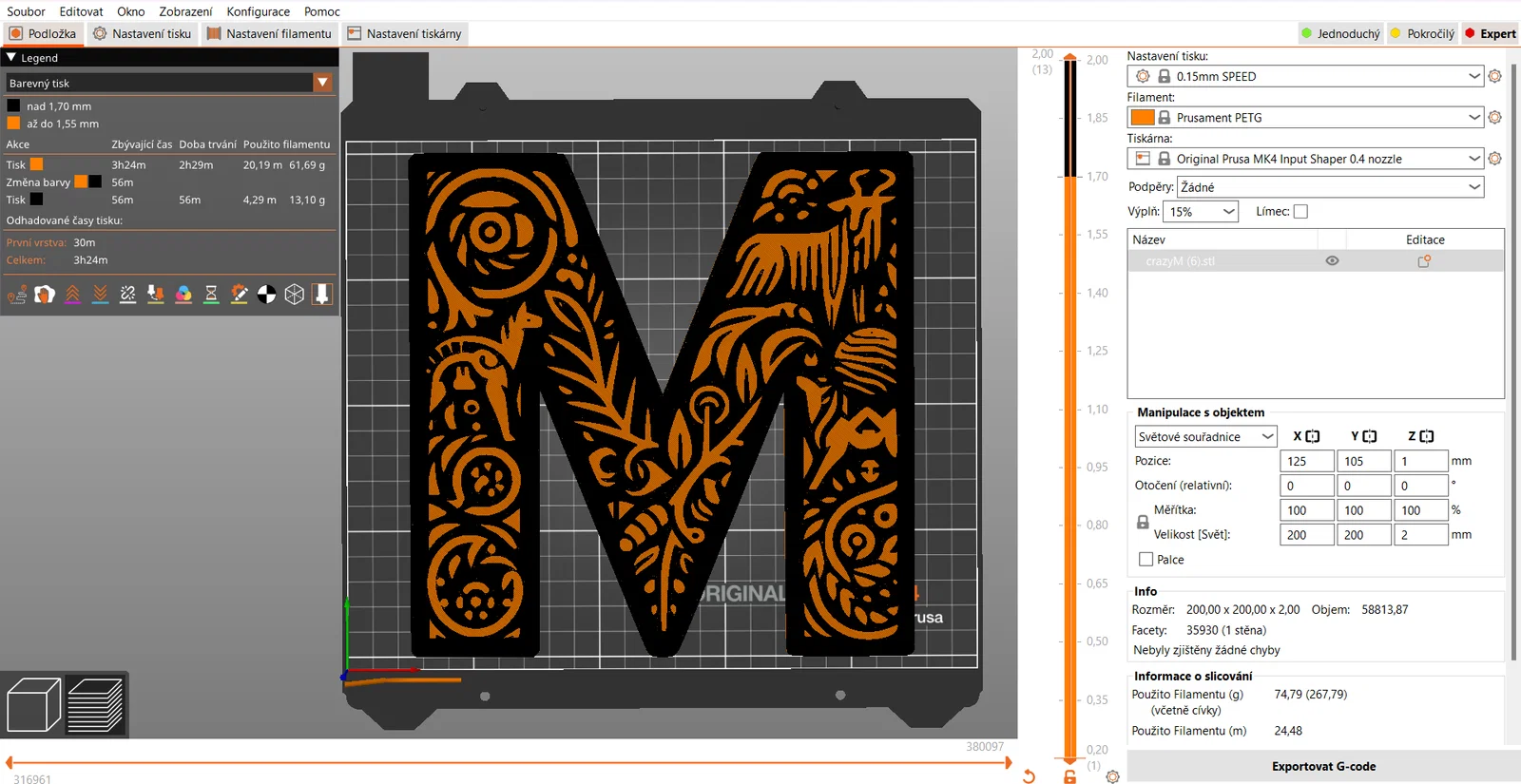
Task: Click the Velikost Z size input field
Action: coord(1420,535)
